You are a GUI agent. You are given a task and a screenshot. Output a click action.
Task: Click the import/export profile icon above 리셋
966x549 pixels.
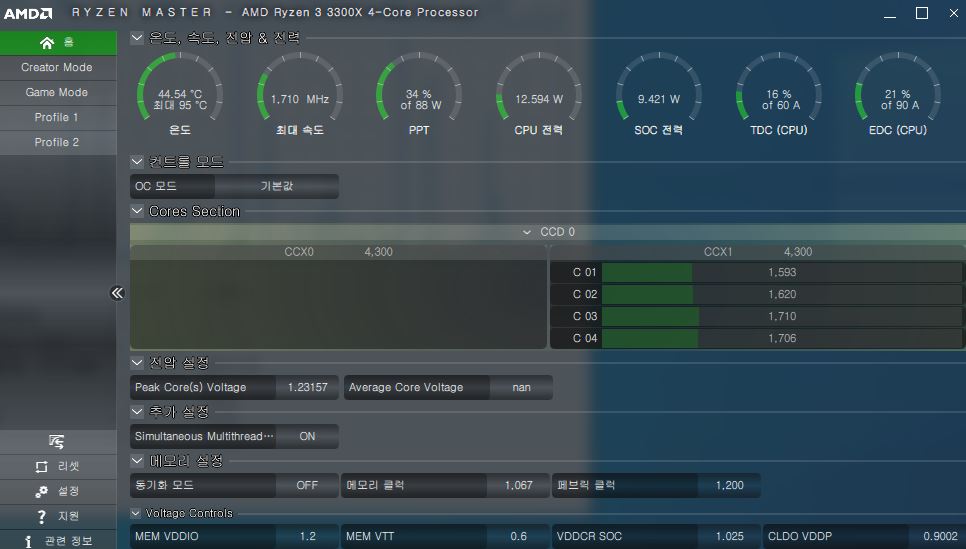[x=57, y=441]
